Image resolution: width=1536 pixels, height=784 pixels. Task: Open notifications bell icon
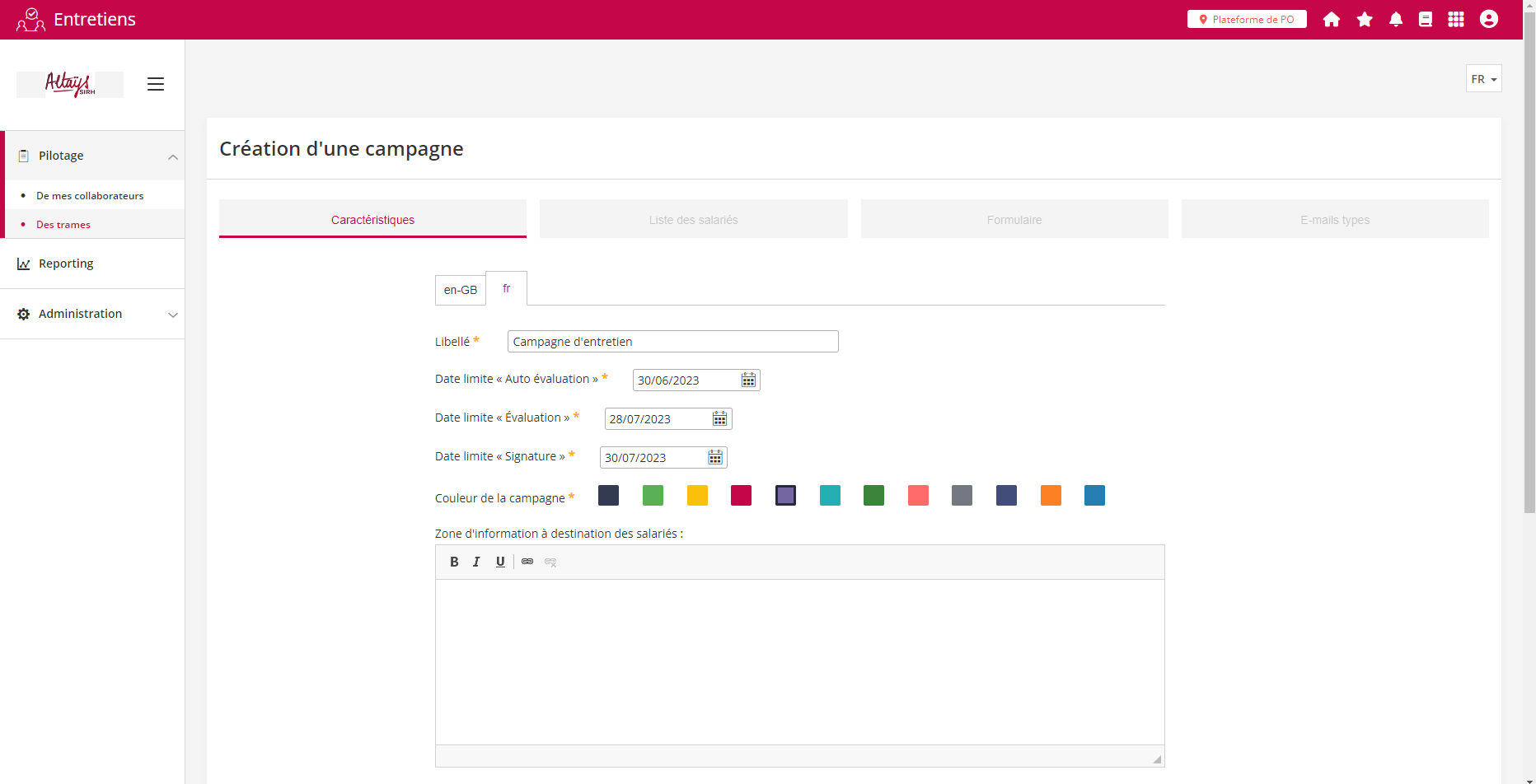[1396, 19]
